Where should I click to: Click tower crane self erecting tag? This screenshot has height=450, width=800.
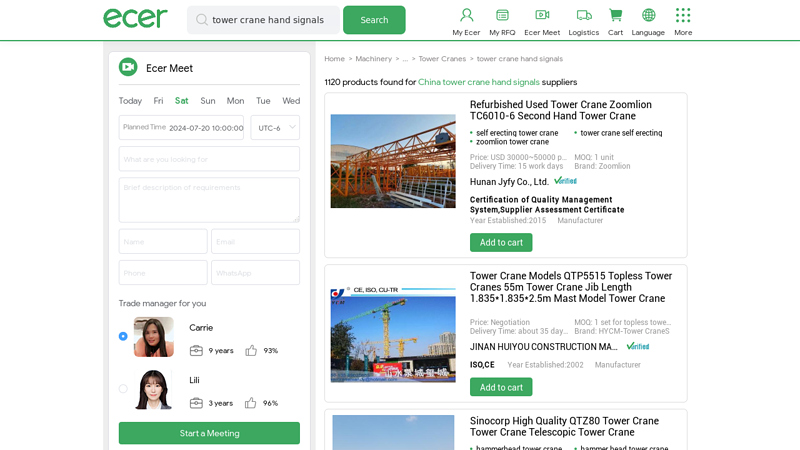tap(621, 133)
